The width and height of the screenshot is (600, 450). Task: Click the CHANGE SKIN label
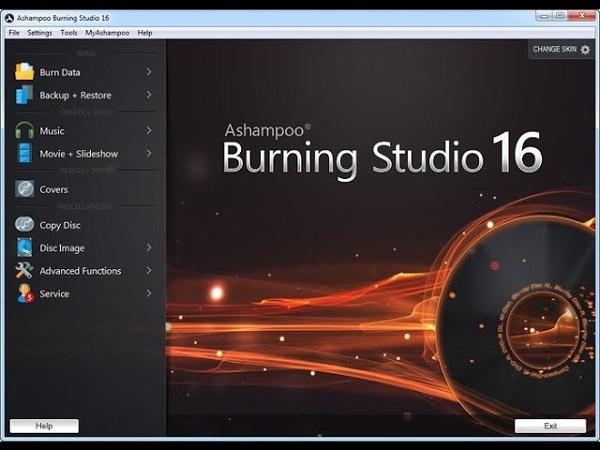coord(554,49)
